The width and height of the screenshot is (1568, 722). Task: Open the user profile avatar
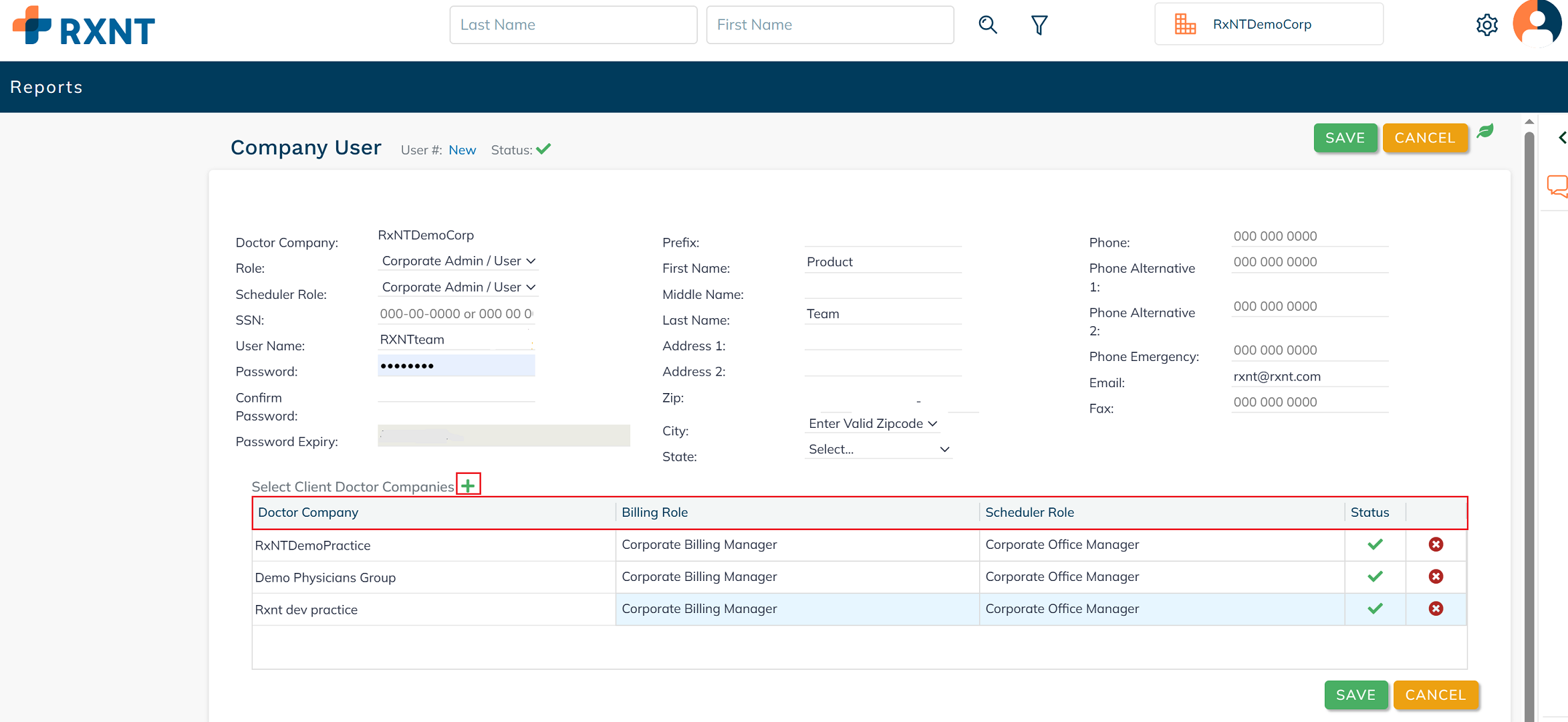1537,23
